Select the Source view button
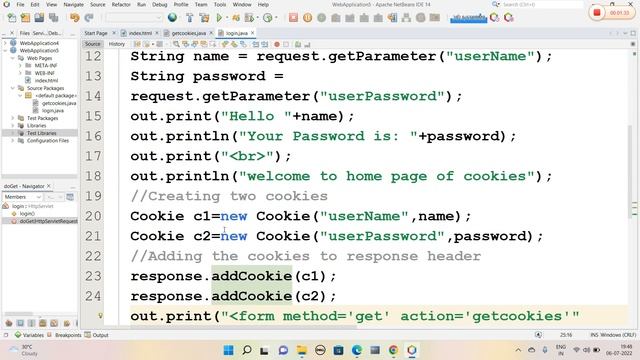 pyautogui.click(x=93, y=44)
